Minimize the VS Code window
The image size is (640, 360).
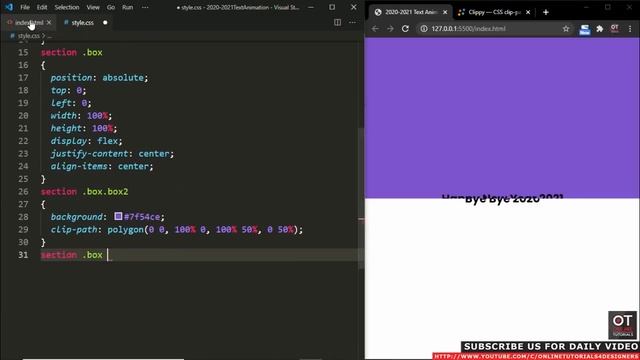tap(311, 7)
